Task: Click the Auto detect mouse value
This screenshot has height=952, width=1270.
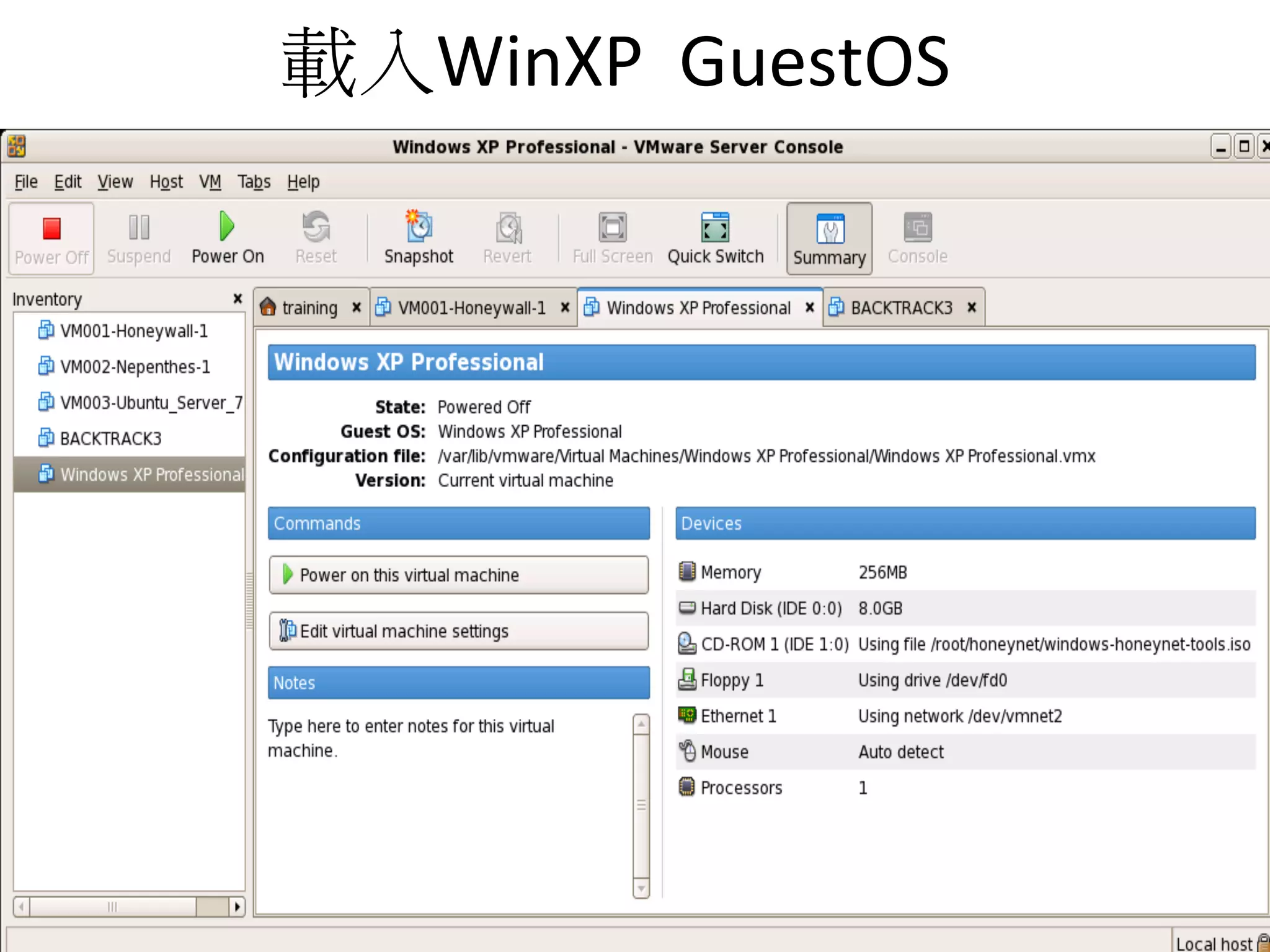Action: (x=900, y=752)
